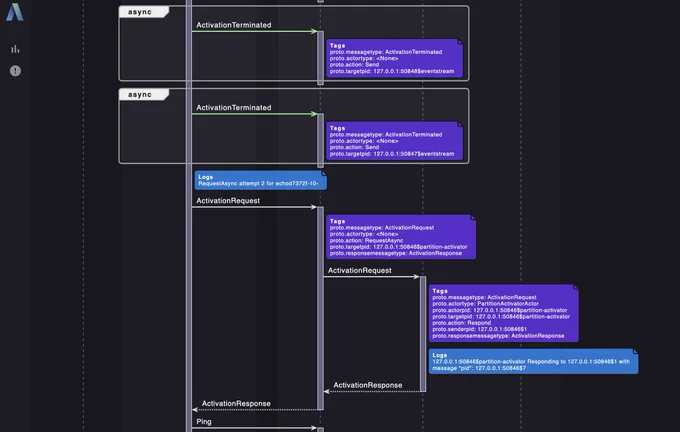Click 'proto.action: RequestAsync' tag line
Screen dimensions: 680x432
366,240
